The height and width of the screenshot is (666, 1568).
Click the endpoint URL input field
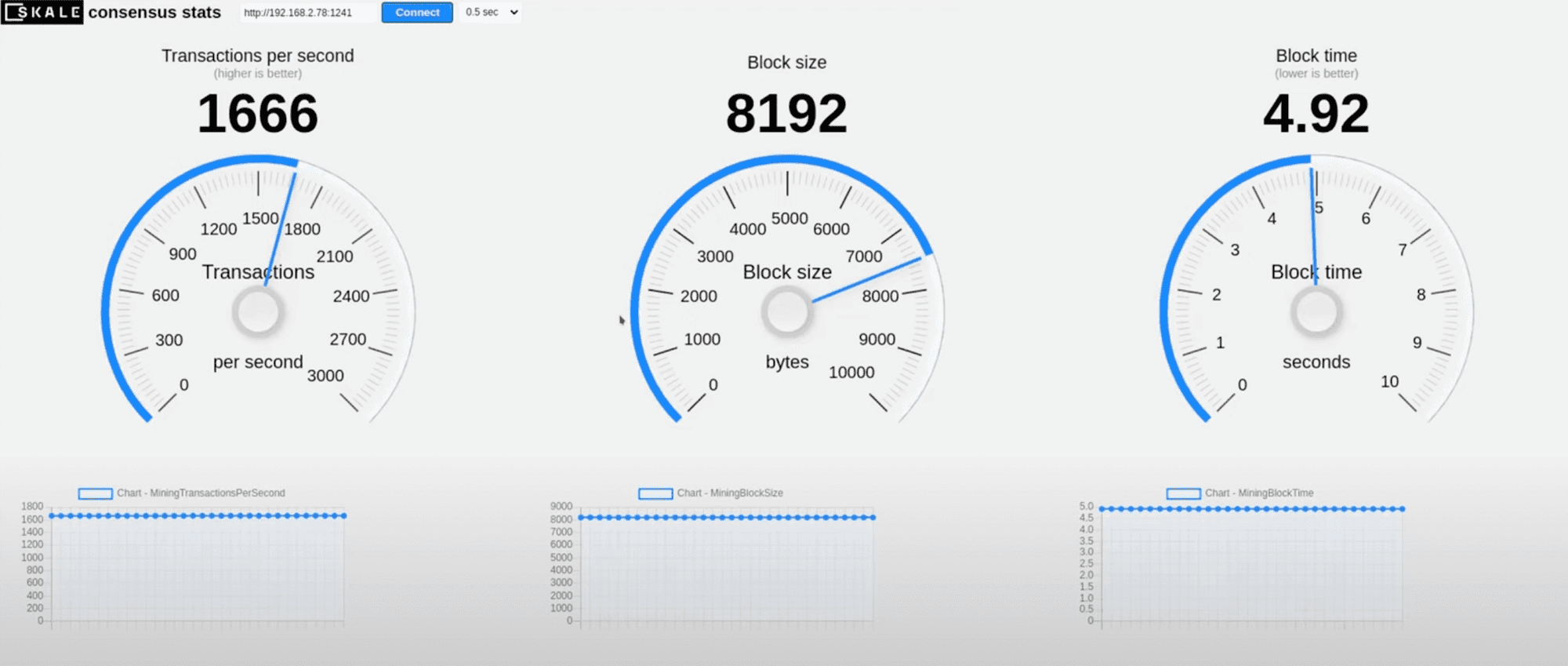click(307, 13)
